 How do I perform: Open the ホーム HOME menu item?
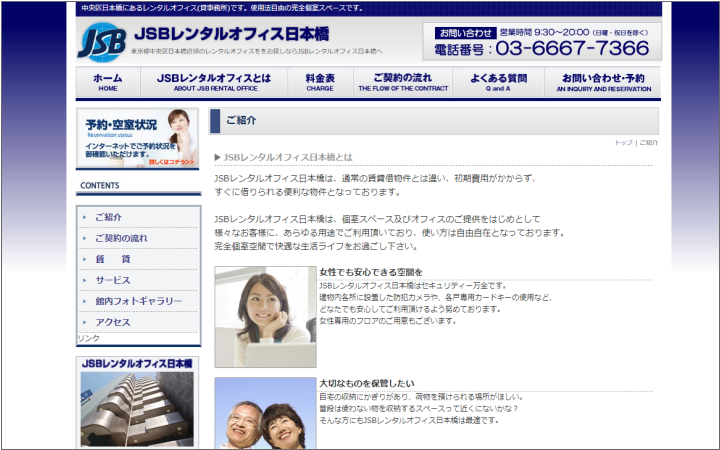click(108, 82)
